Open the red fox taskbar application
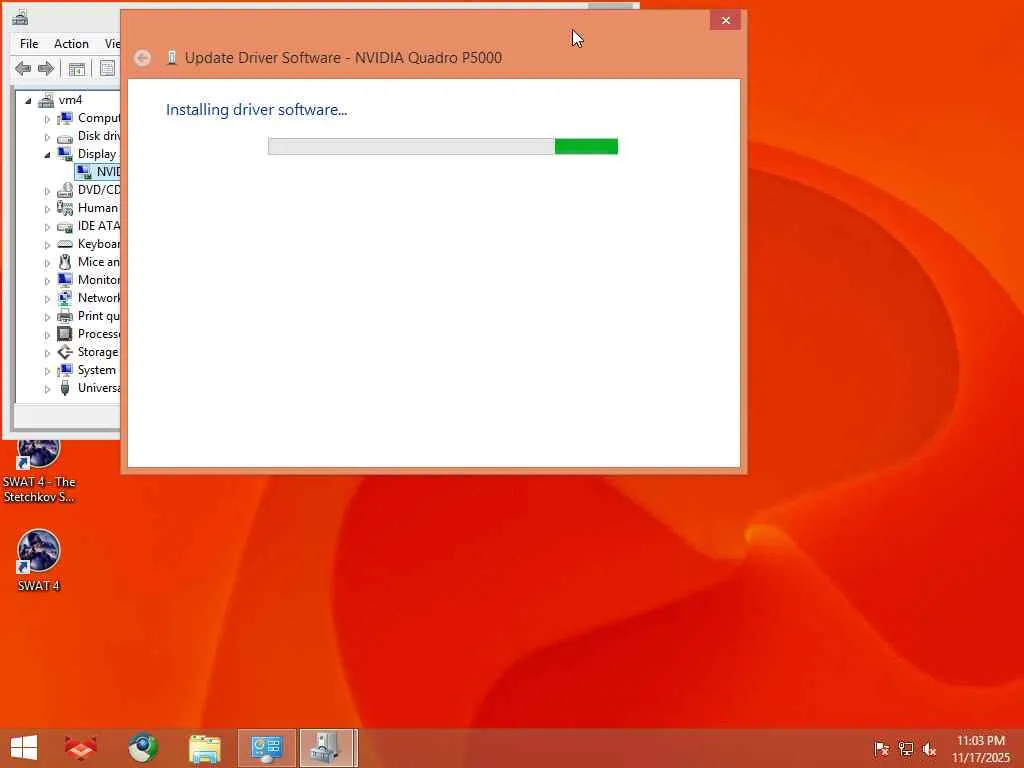This screenshot has width=1024, height=768. 81,748
